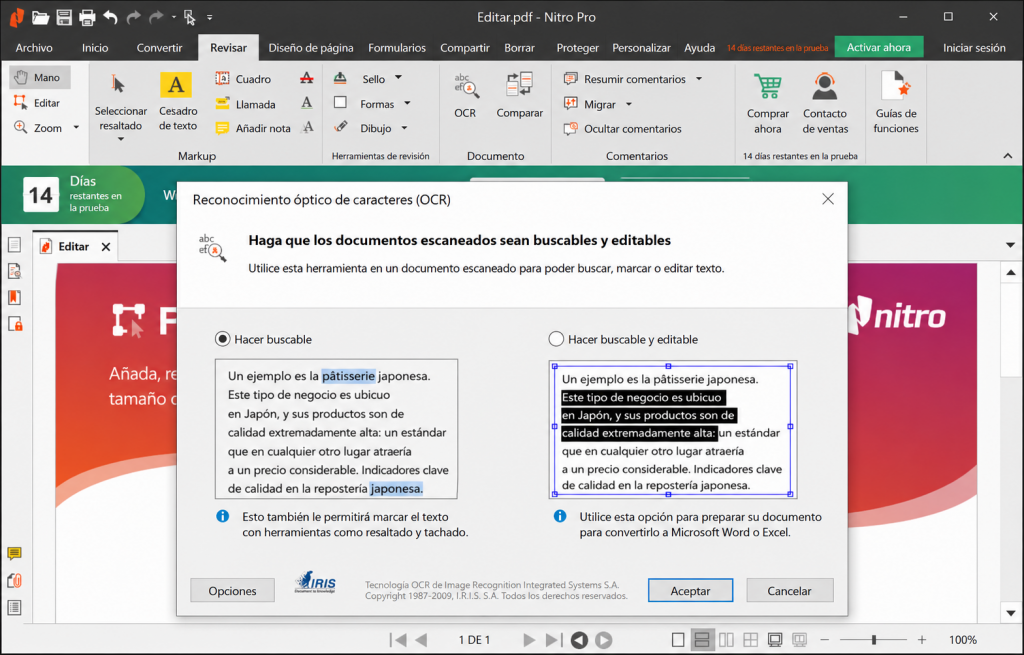Open attachments paperclip panel in sidebar

tap(14, 581)
